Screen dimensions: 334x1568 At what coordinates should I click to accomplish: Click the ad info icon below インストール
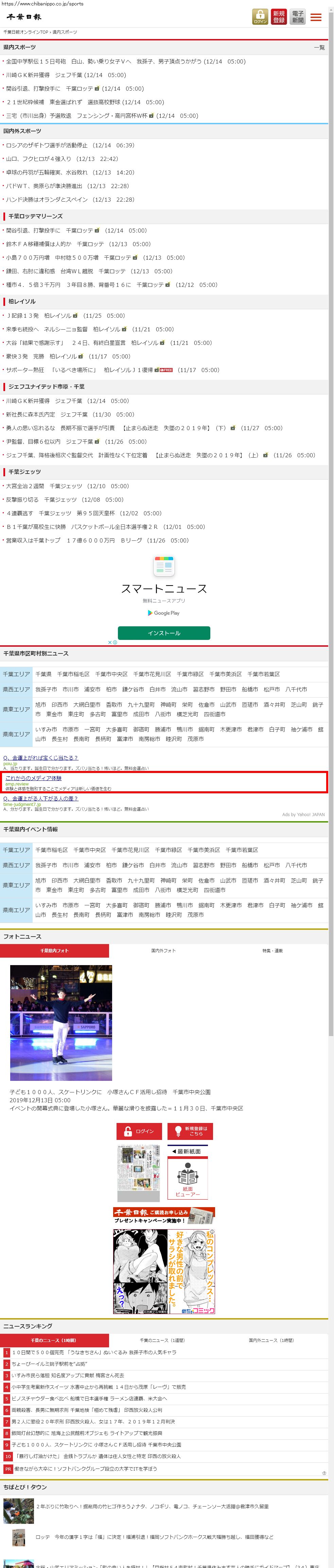(x=113, y=642)
